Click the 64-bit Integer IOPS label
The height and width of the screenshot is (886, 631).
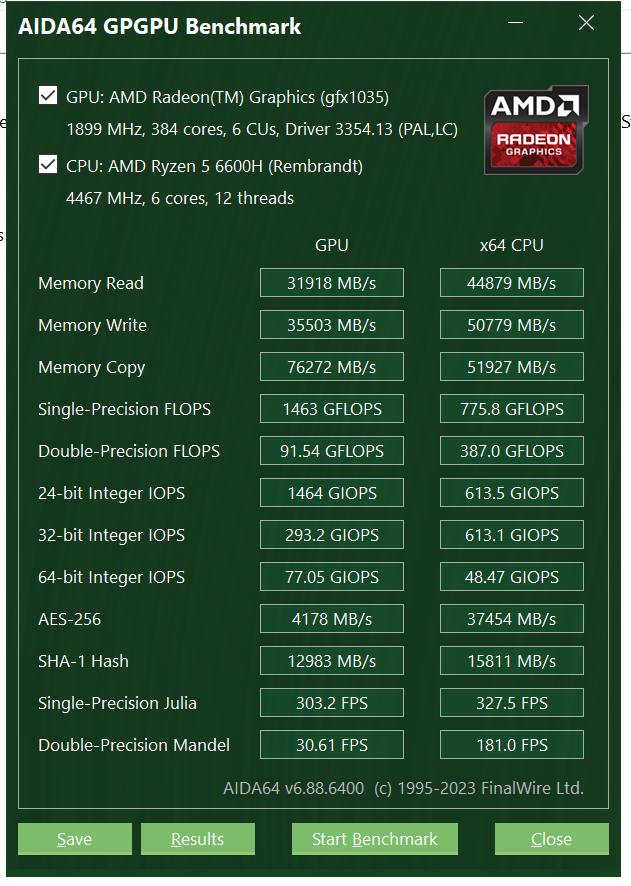pos(111,577)
